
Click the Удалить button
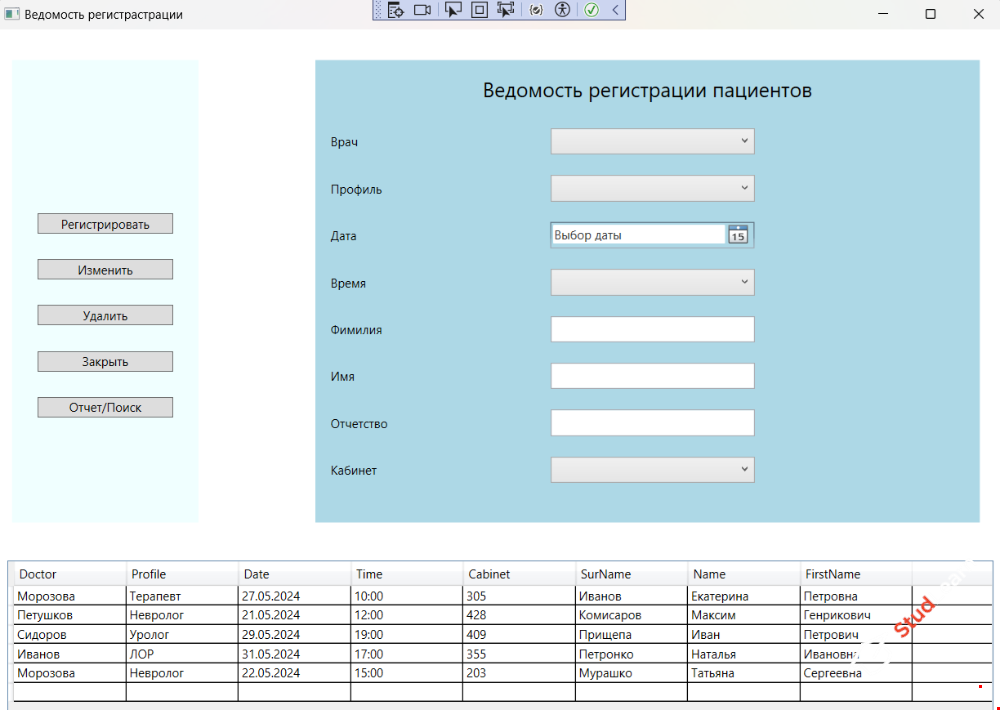click(x=105, y=316)
